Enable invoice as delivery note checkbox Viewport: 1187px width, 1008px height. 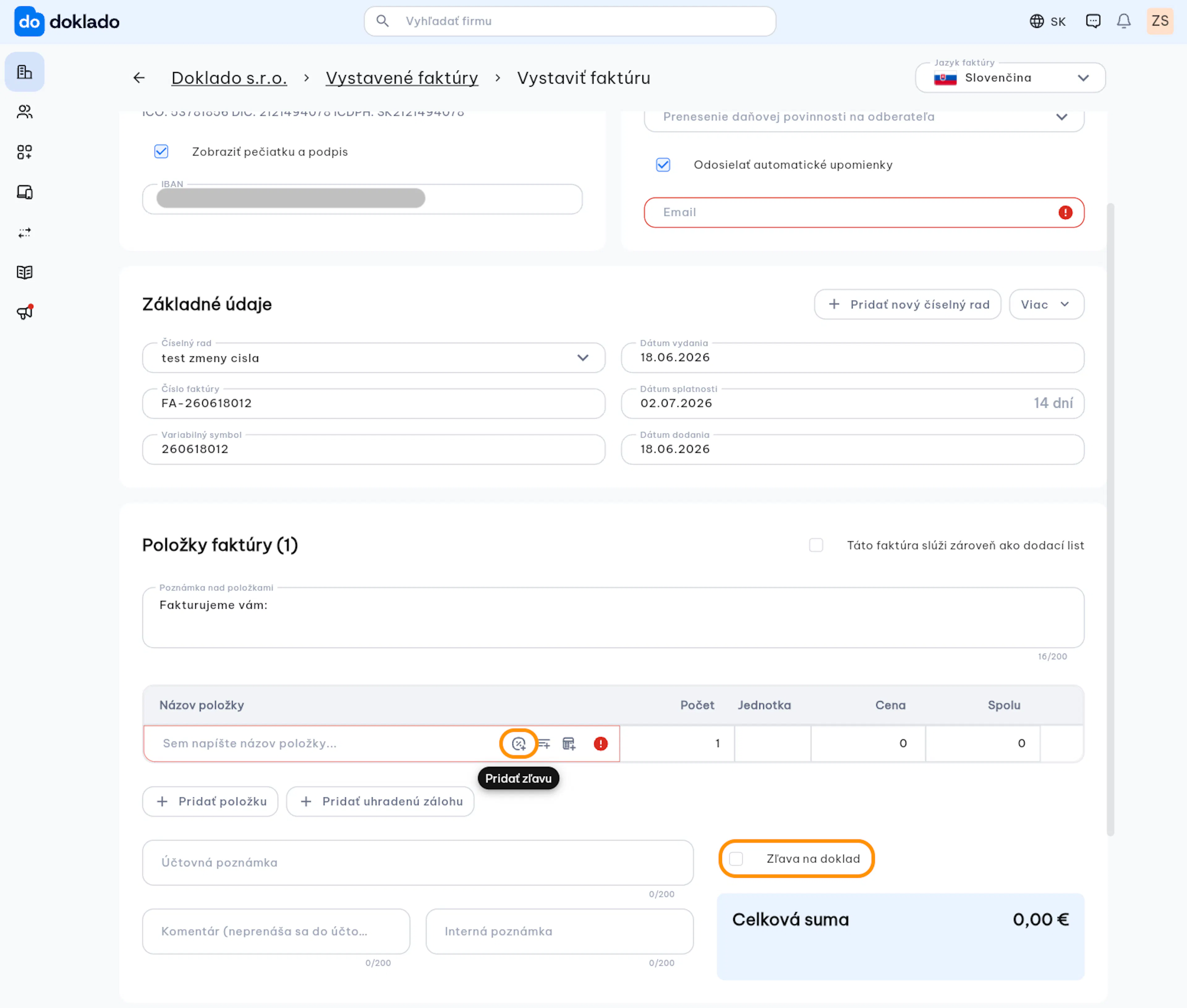click(x=816, y=545)
